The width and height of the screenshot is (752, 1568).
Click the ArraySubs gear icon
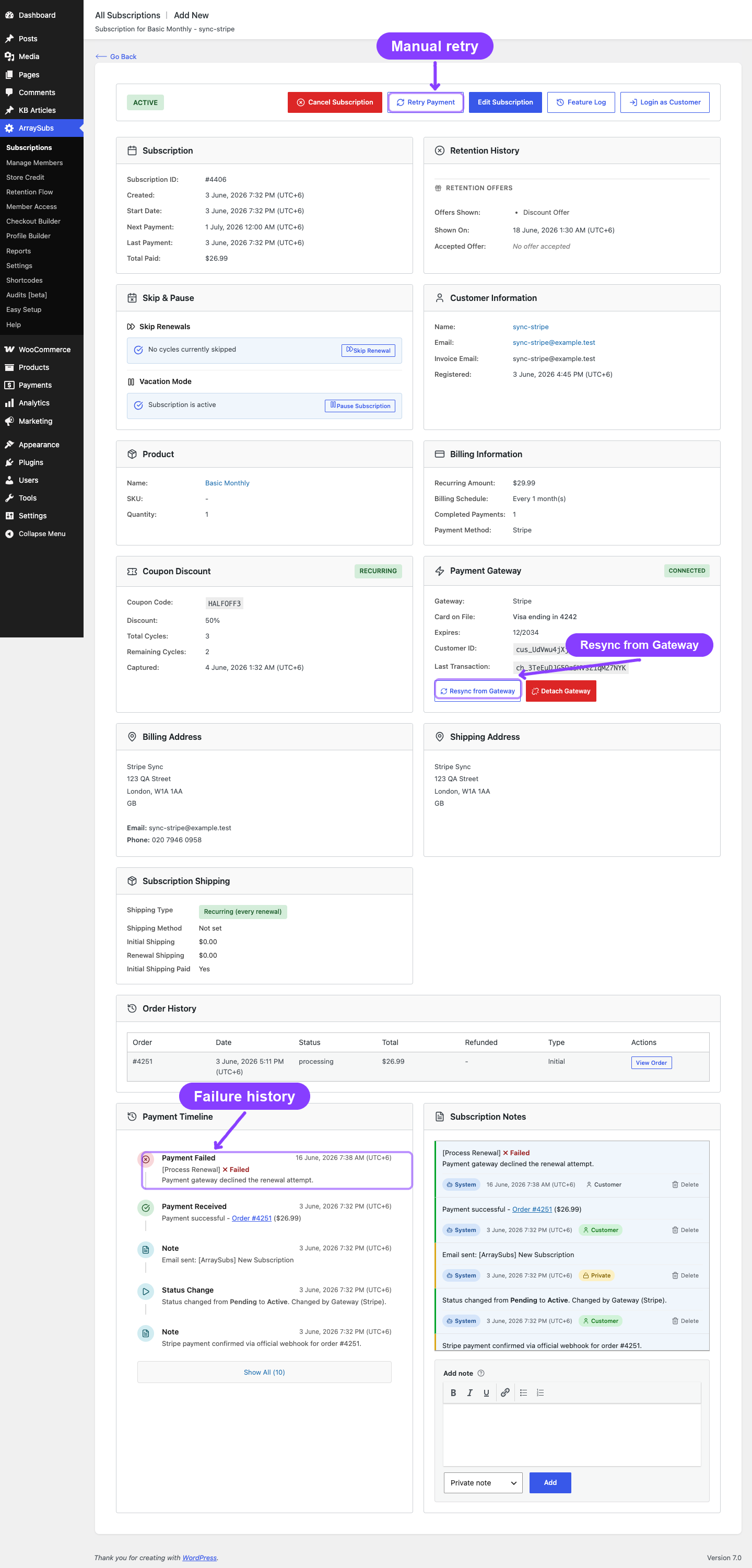(9, 128)
